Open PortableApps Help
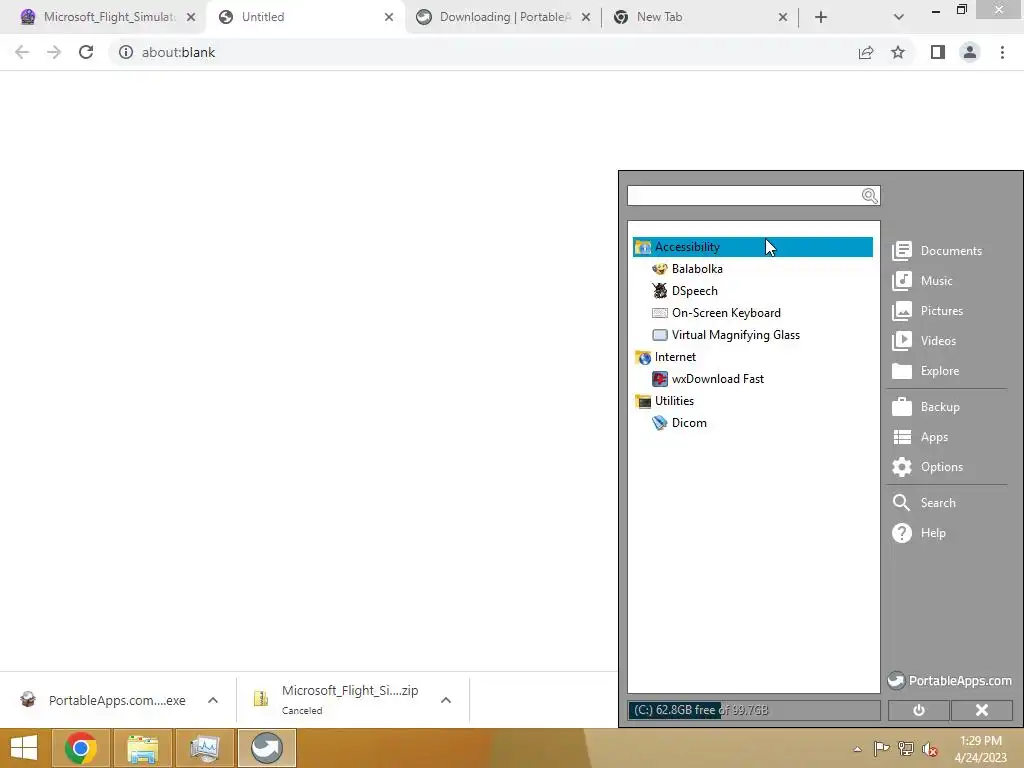The height and width of the screenshot is (768, 1024). click(919, 533)
